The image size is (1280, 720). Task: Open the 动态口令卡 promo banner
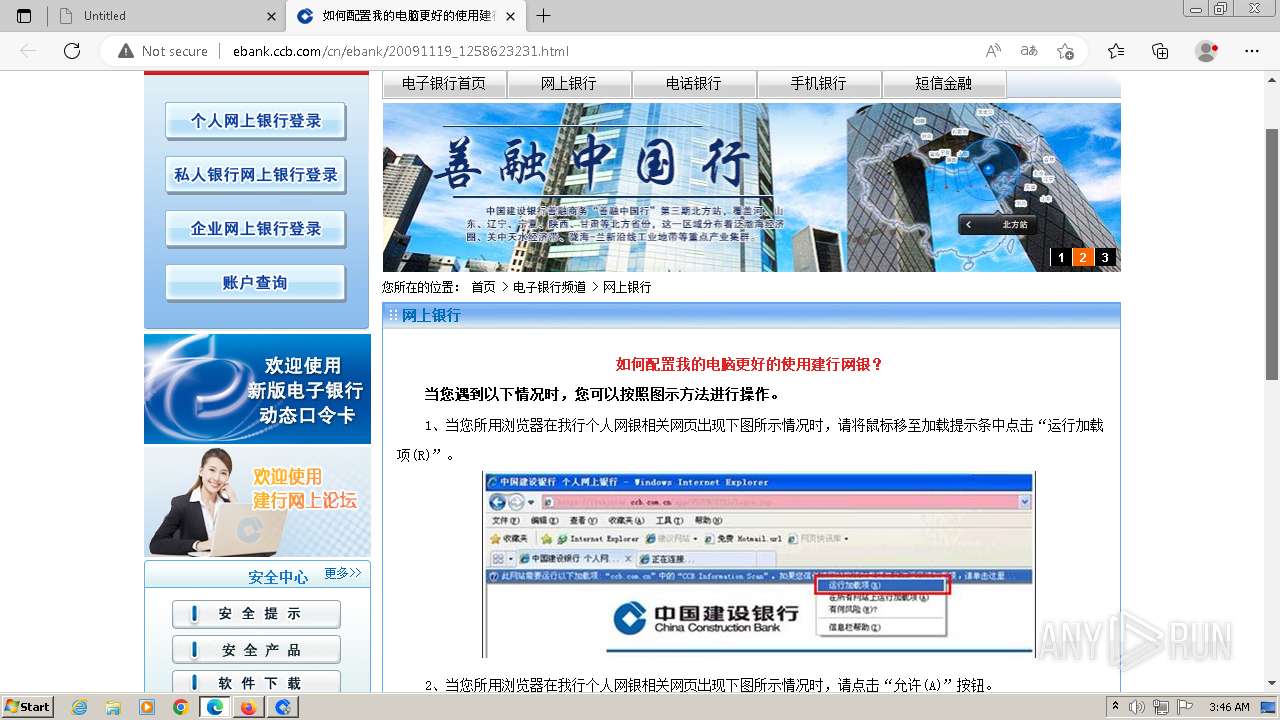(257, 389)
